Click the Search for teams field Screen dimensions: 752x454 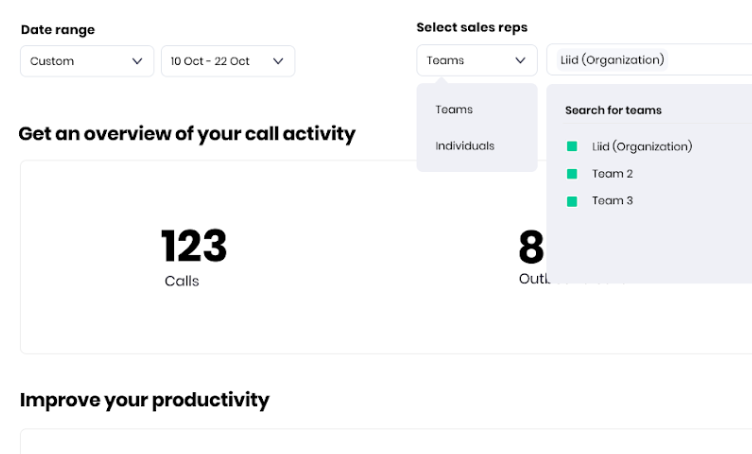click(x=613, y=110)
